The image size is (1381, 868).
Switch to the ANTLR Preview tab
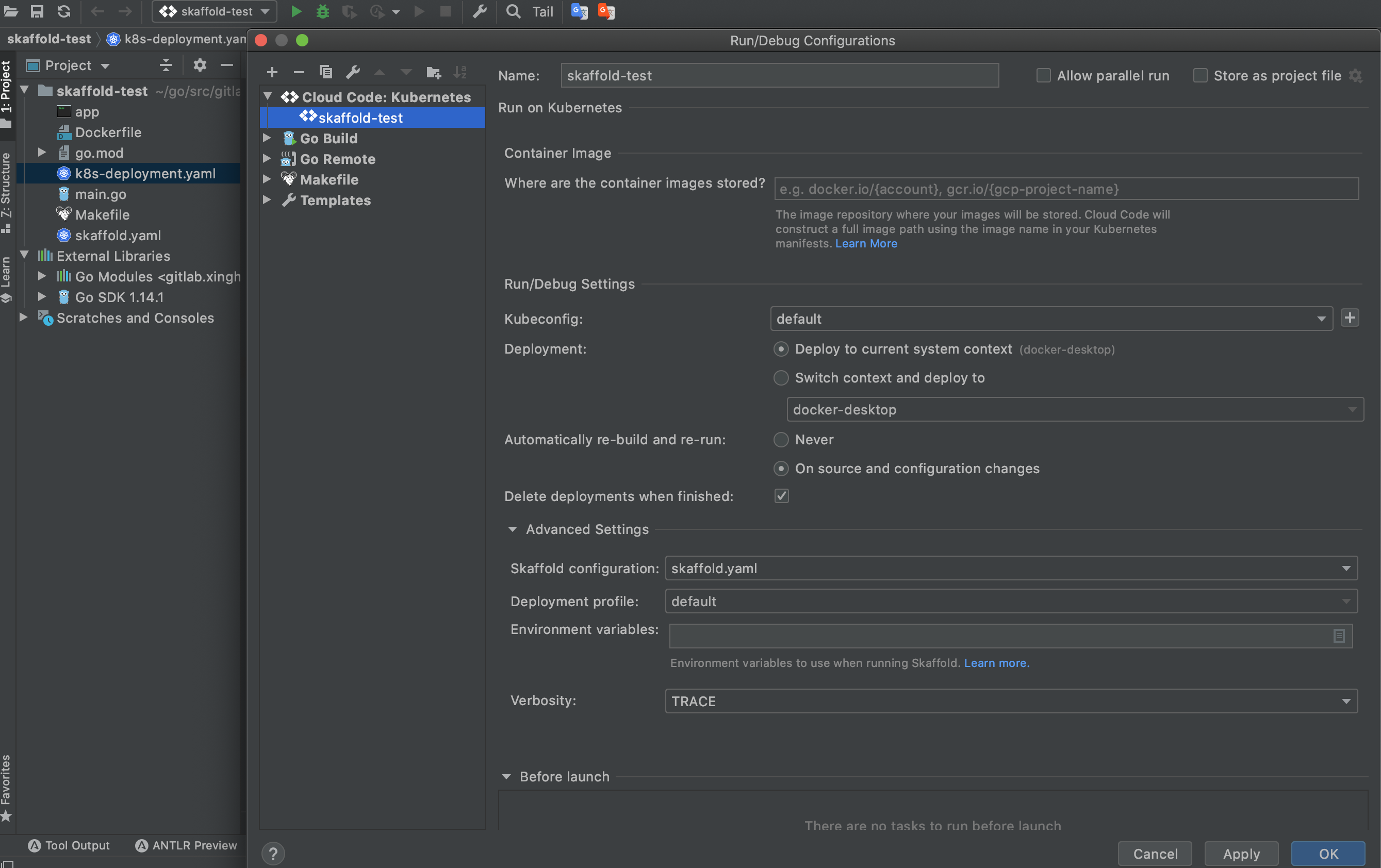coord(186,845)
